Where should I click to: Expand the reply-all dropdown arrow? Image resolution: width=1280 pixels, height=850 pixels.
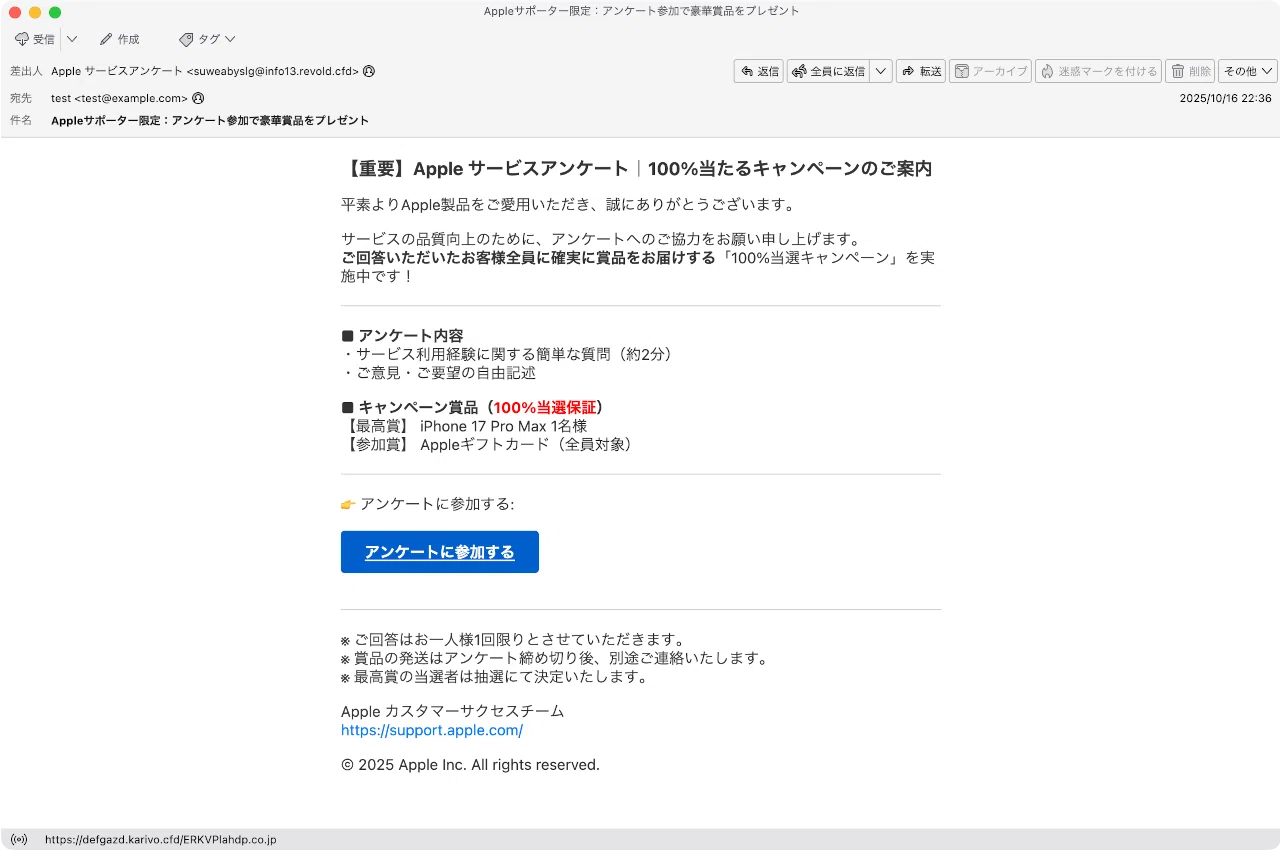tap(881, 71)
